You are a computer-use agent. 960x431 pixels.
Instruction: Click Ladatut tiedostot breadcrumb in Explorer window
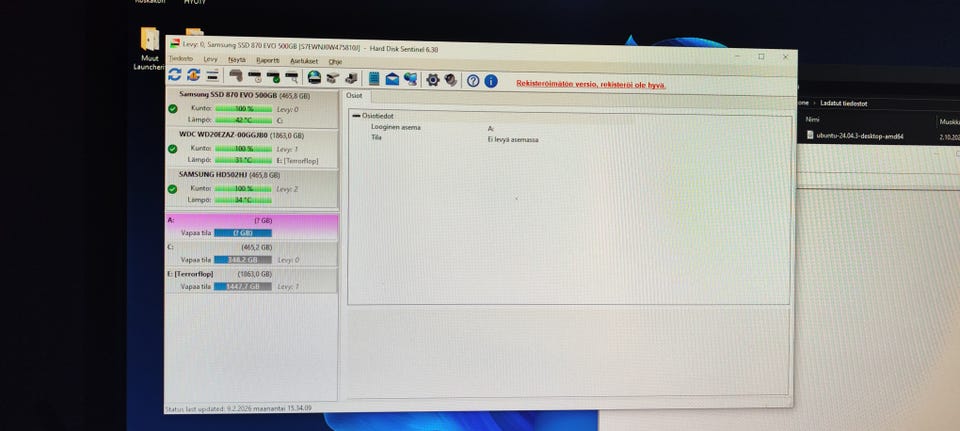tap(844, 103)
